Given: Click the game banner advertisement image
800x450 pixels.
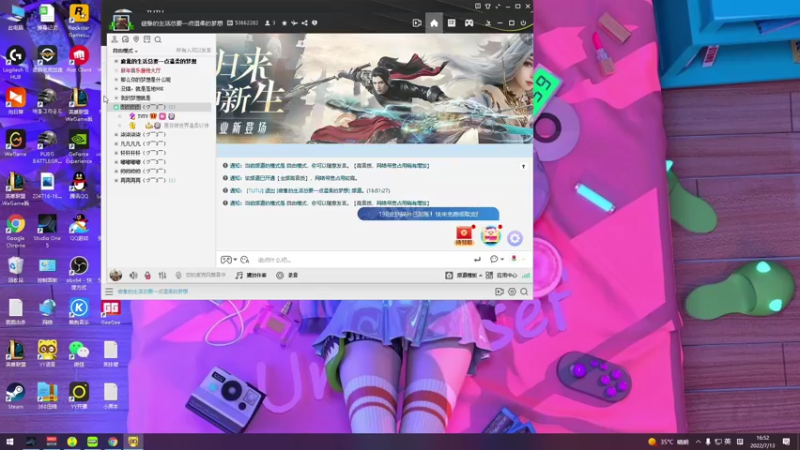Looking at the screenshot, I should [x=374, y=89].
